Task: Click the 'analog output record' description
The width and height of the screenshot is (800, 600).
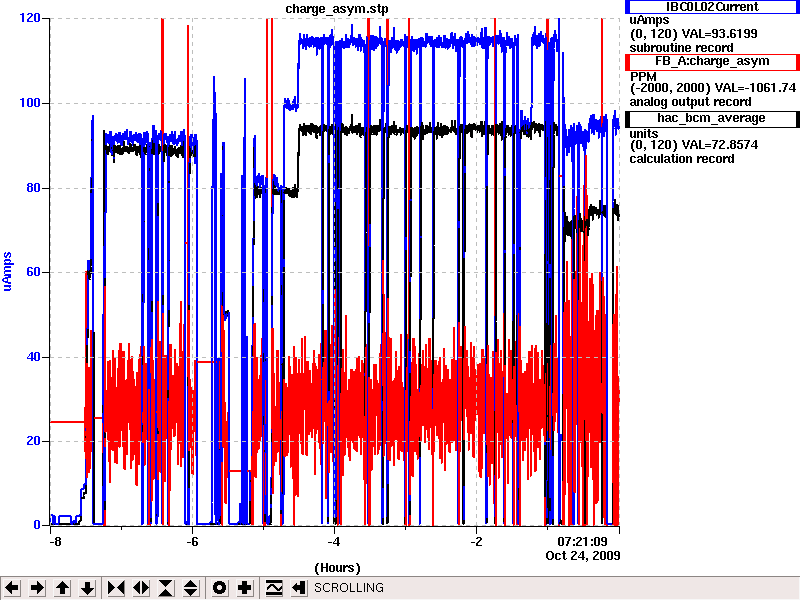Action: 690,102
